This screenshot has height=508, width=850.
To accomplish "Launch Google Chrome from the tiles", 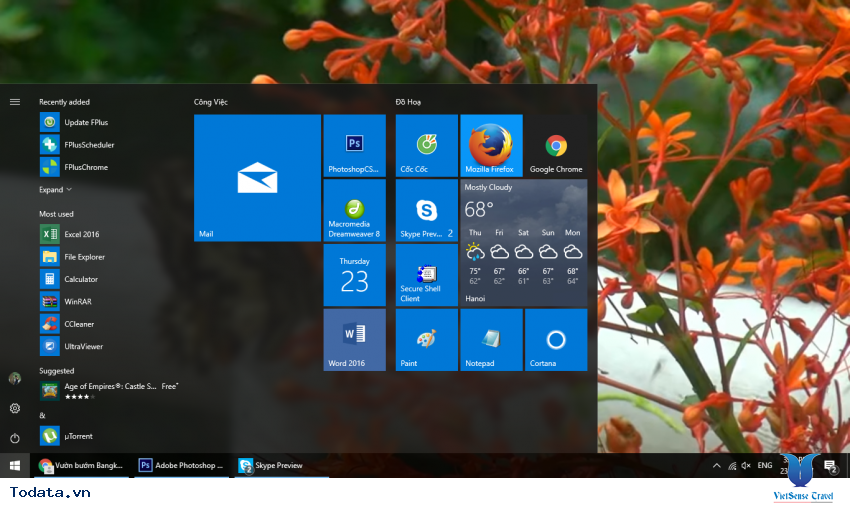I will (556, 145).
